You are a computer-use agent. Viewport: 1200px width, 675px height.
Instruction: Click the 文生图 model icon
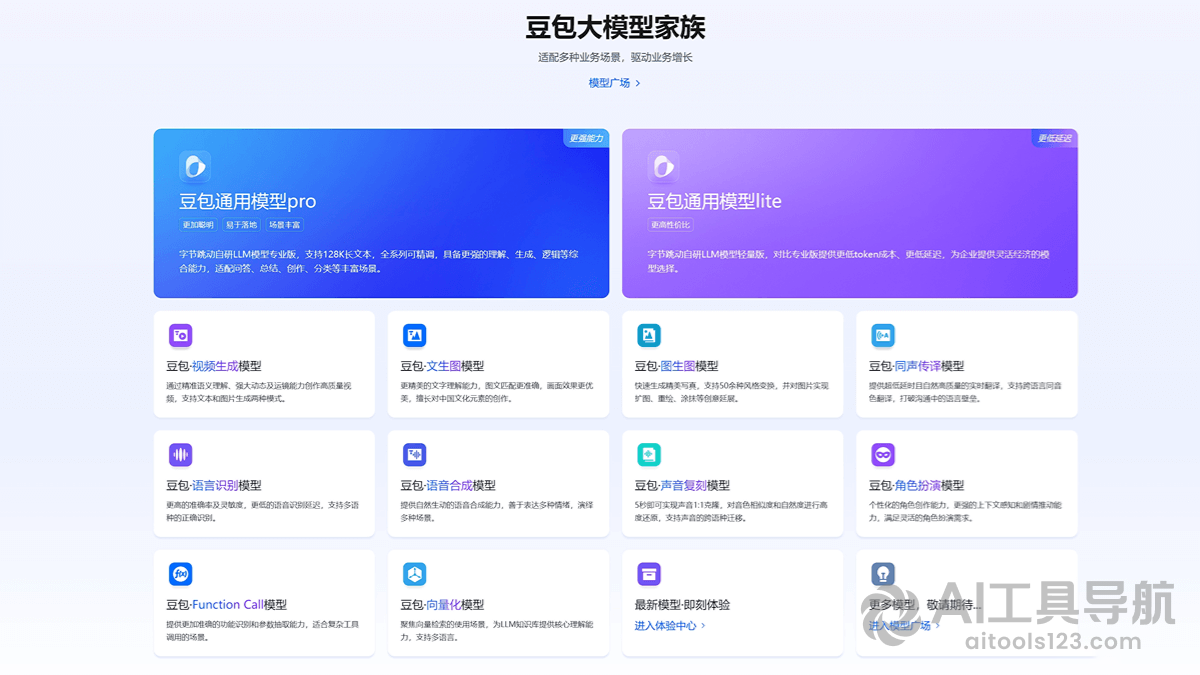coord(415,335)
